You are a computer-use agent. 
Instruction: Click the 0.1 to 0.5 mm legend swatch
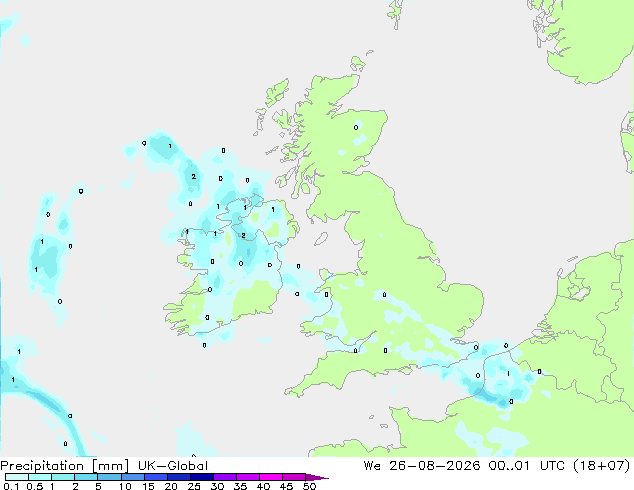click(x=17, y=477)
